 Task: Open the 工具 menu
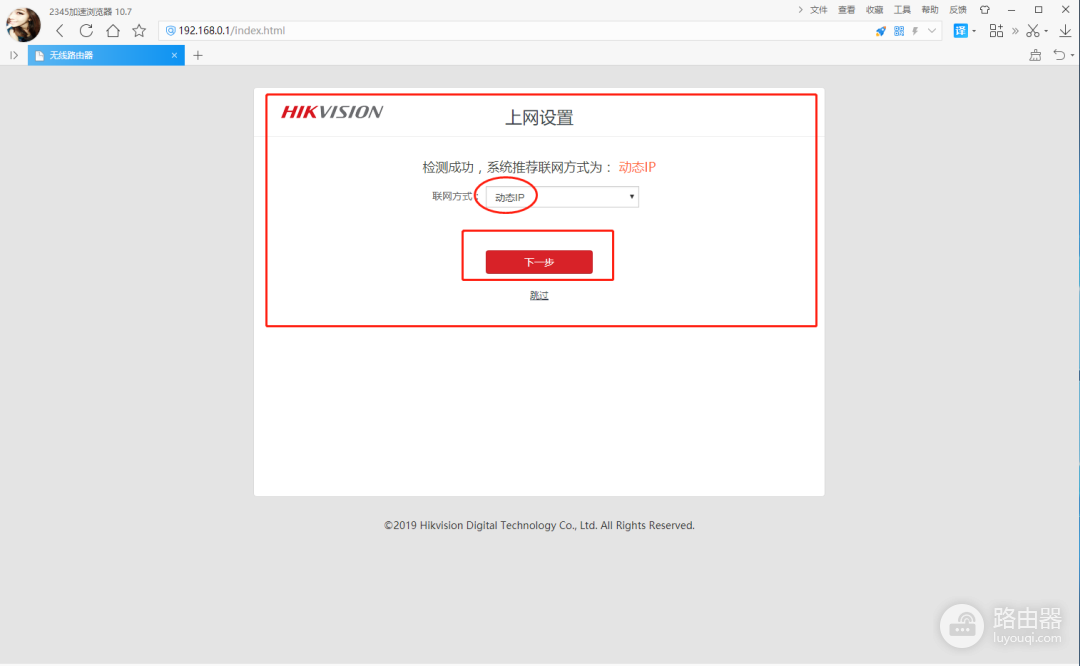tap(902, 9)
